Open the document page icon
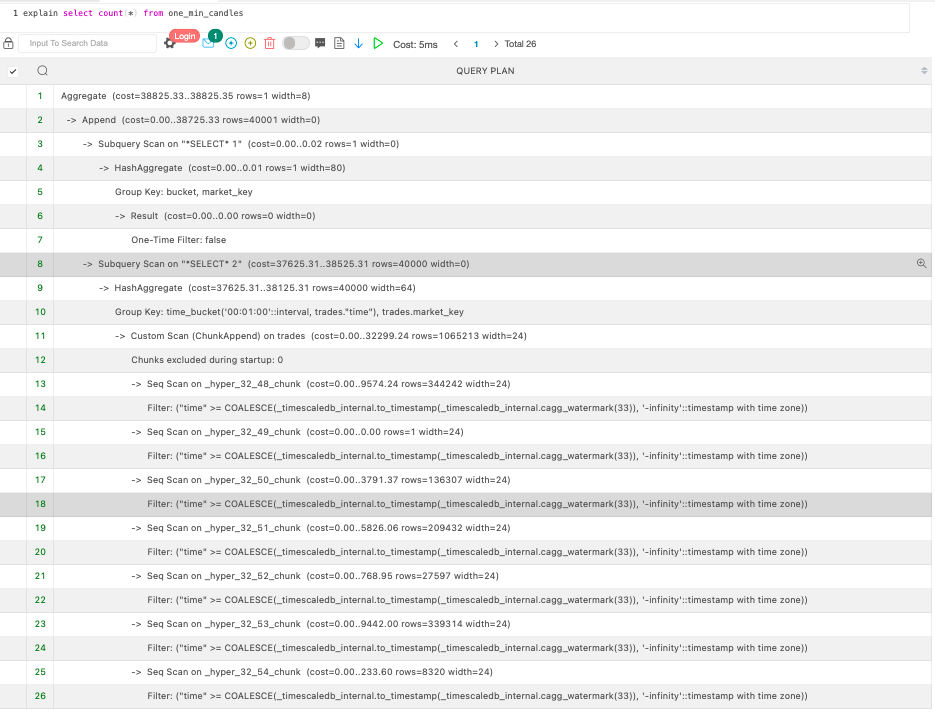The width and height of the screenshot is (935, 713). coord(339,44)
